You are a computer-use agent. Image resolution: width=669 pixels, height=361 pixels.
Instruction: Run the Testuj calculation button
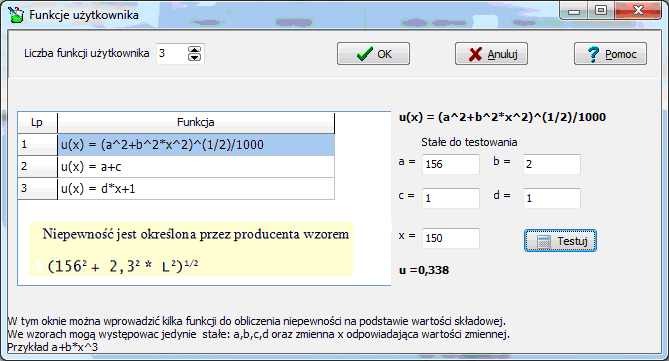(x=560, y=241)
